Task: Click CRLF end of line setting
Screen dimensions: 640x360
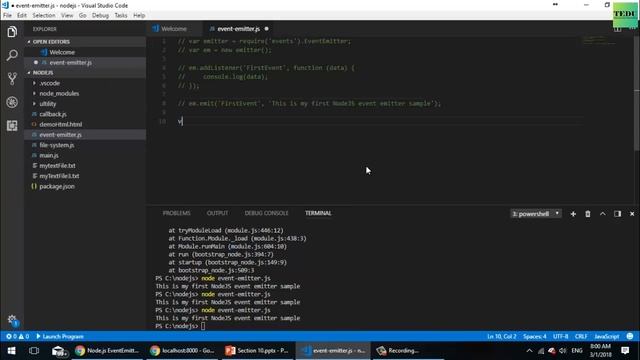Action: 581,336
